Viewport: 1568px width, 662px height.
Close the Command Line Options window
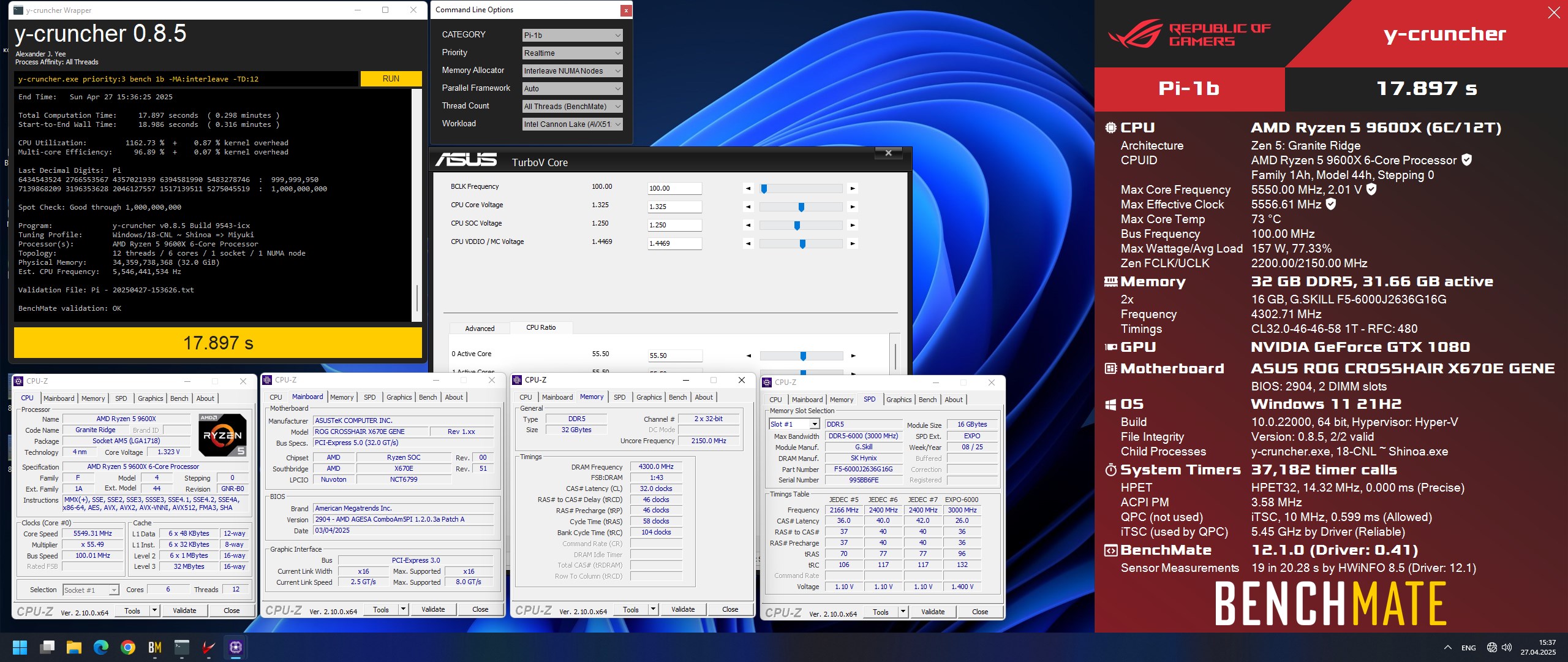point(625,10)
